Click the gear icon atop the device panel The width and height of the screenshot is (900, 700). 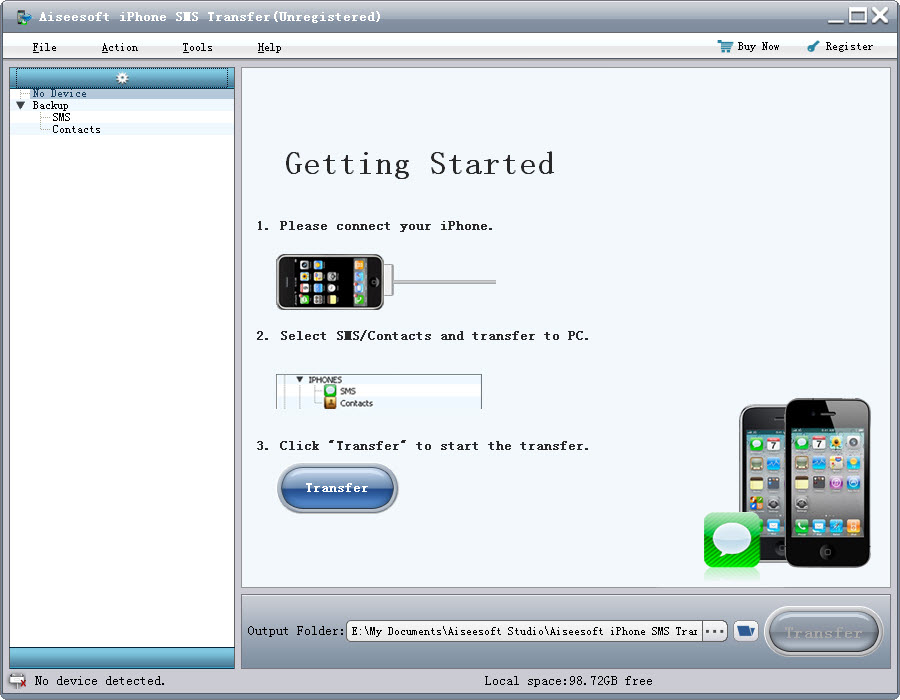[x=122, y=78]
